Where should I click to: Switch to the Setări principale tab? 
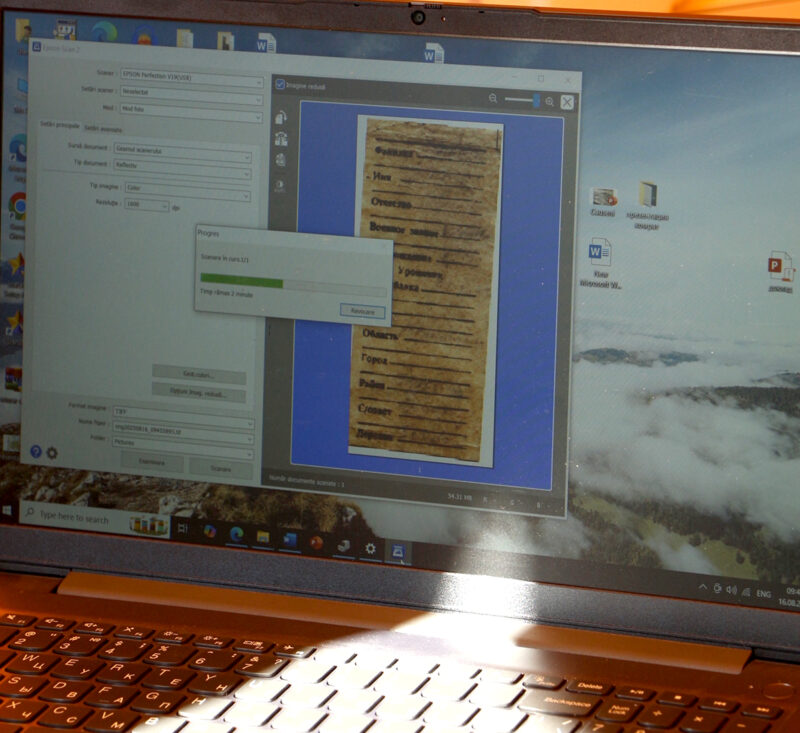pyautogui.click(x=60, y=125)
